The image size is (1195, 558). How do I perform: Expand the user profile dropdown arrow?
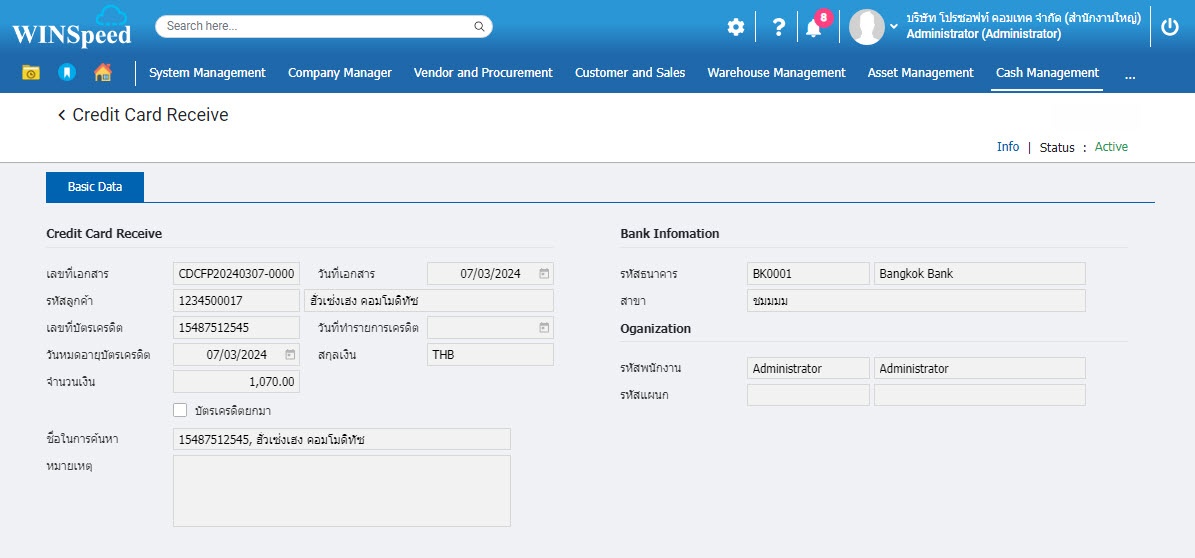[894, 27]
